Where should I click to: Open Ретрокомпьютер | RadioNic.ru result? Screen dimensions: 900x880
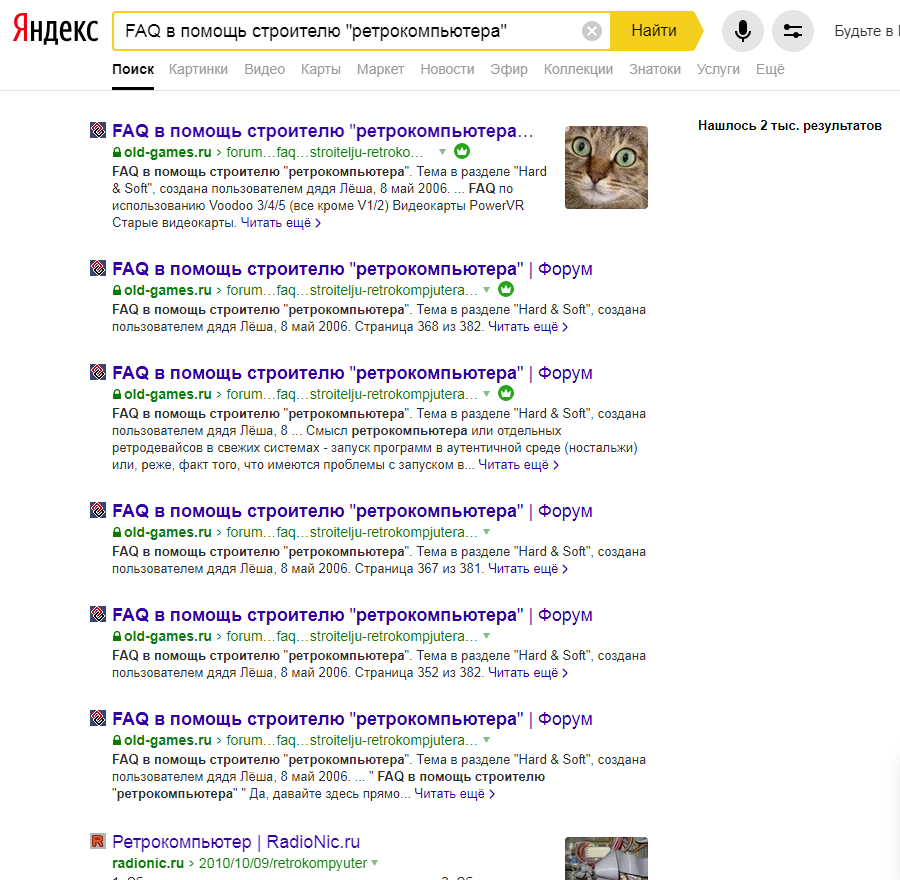pos(236,842)
